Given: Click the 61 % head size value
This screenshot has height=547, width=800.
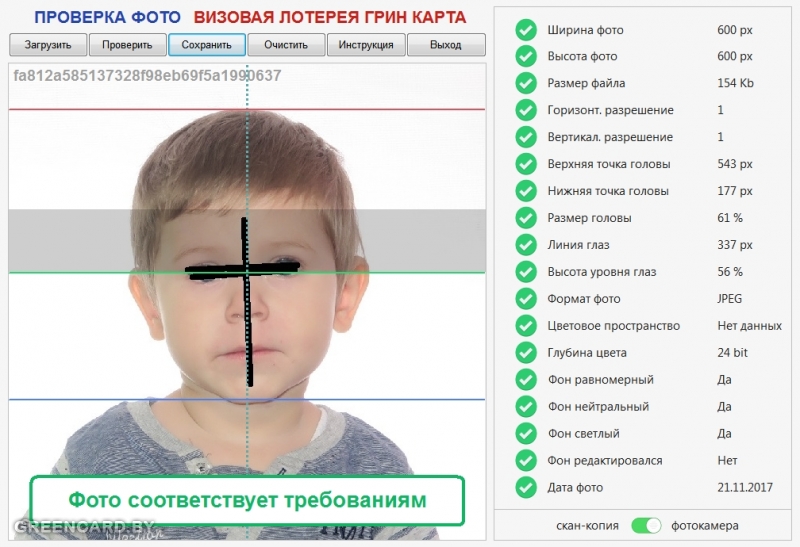Looking at the screenshot, I should point(730,218).
